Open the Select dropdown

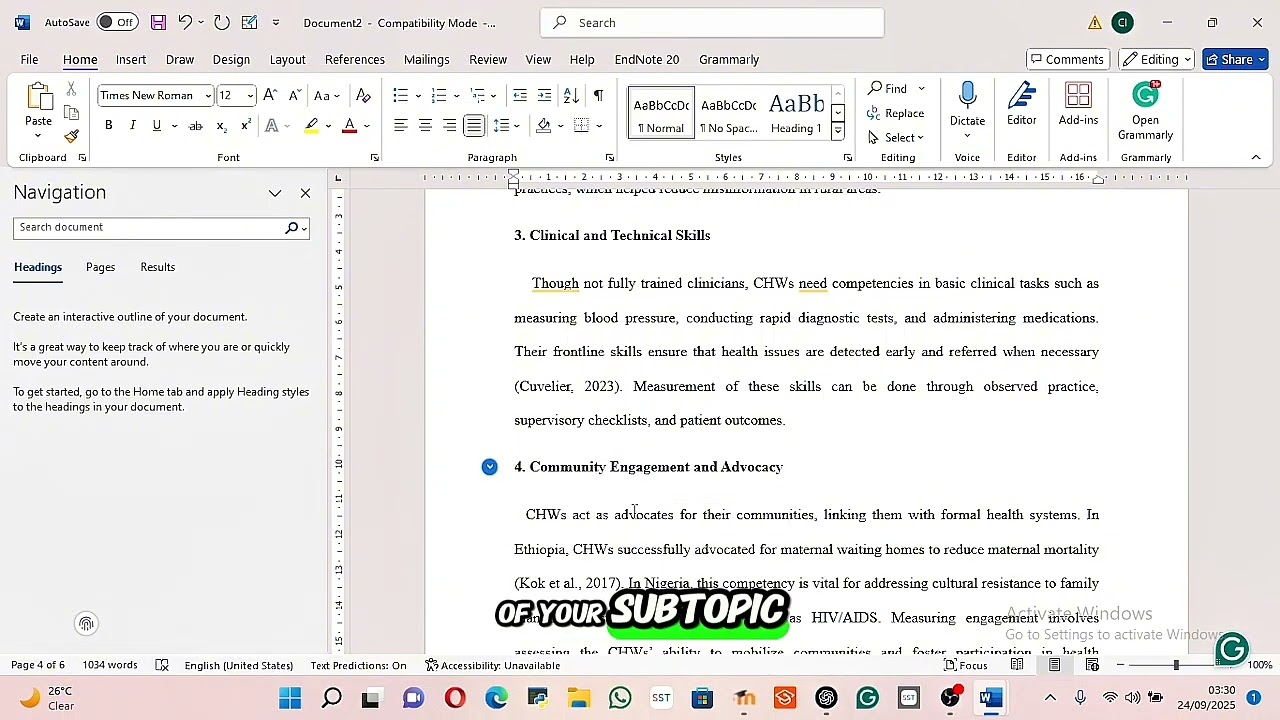point(896,137)
